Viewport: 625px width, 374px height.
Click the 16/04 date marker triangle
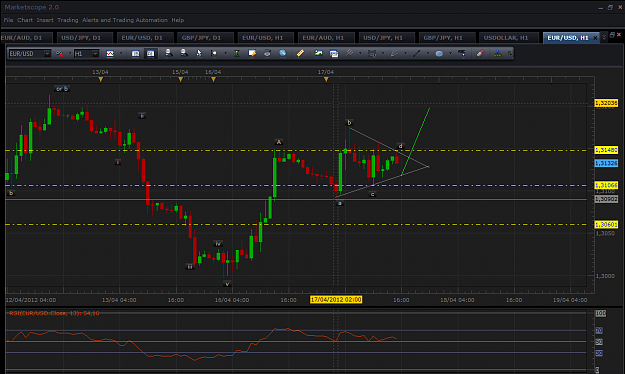tap(213, 80)
